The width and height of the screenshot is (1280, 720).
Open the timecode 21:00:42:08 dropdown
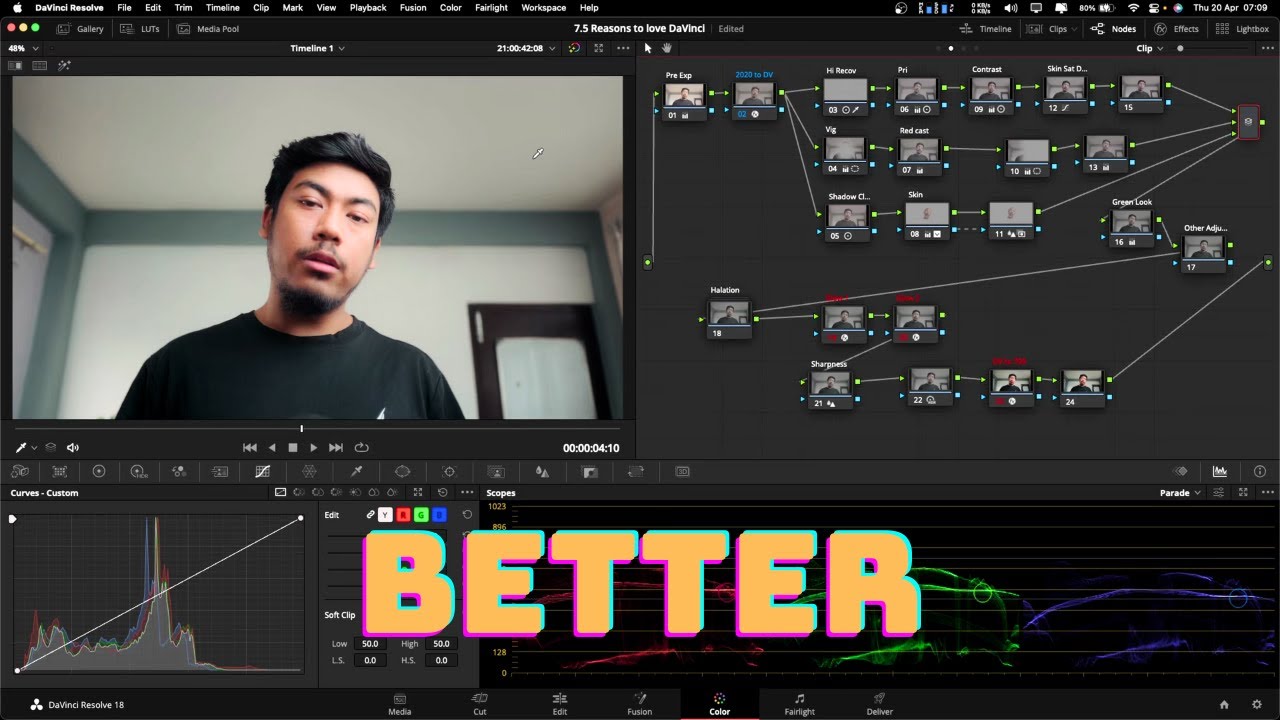coord(525,48)
